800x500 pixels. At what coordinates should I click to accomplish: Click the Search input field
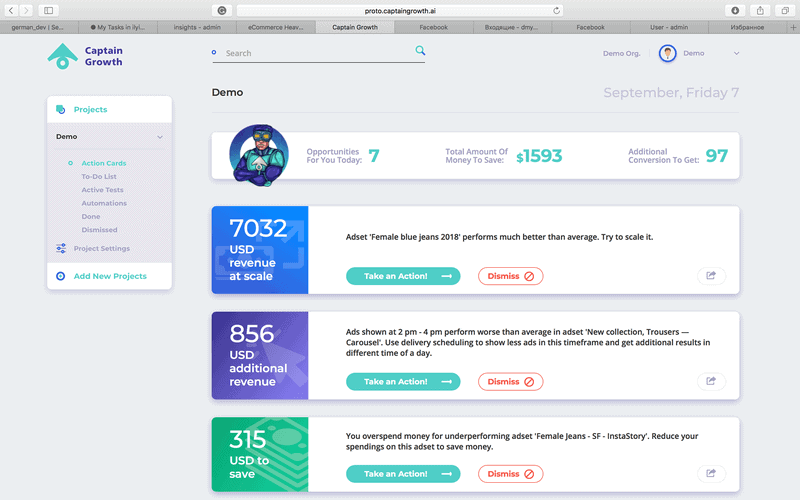(x=315, y=53)
